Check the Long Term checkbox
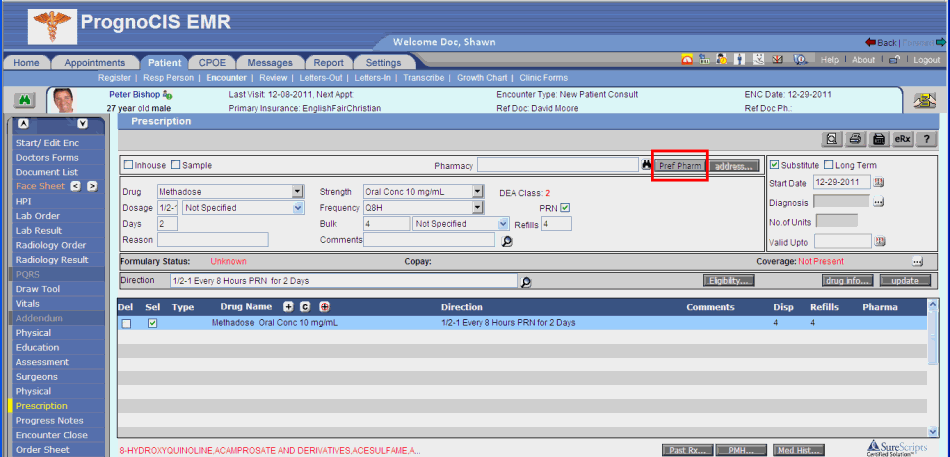 [x=828, y=165]
